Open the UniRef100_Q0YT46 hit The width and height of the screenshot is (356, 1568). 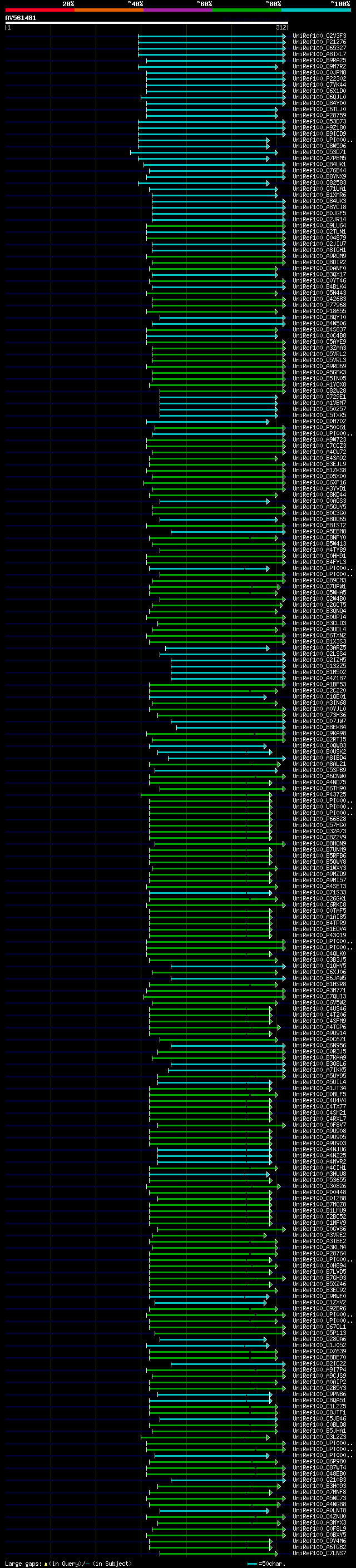[319, 280]
